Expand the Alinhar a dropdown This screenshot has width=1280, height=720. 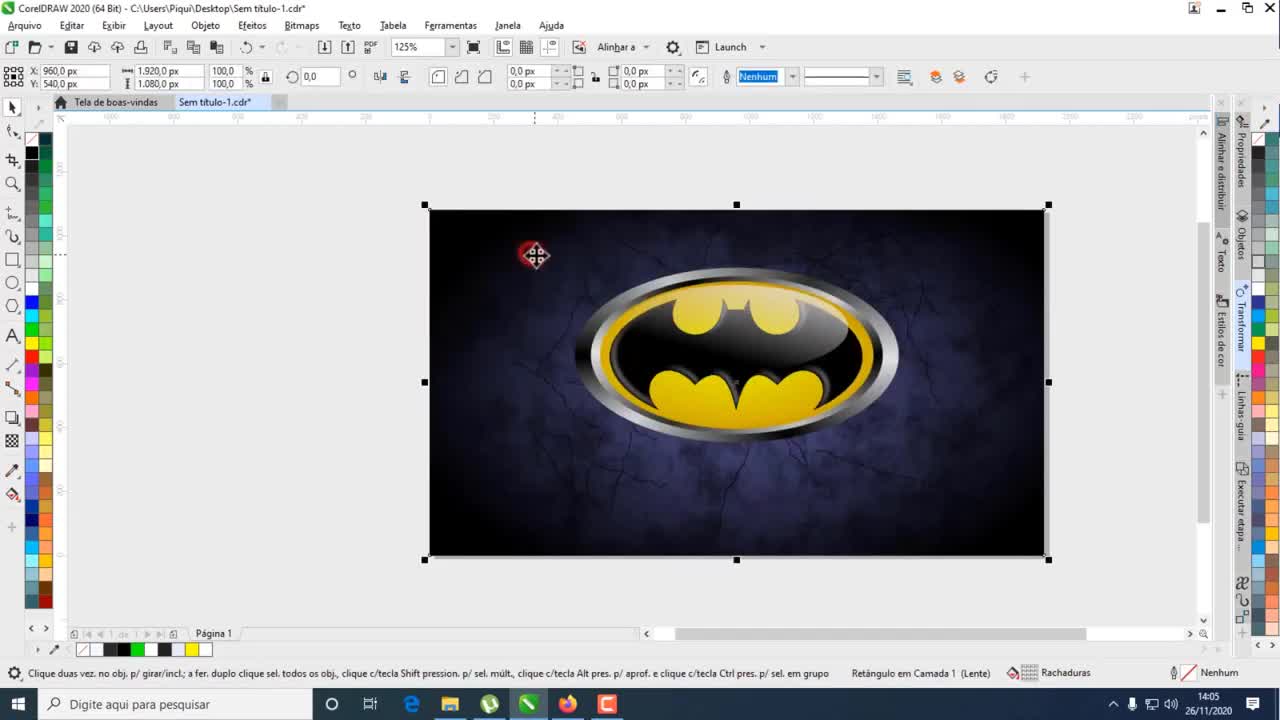click(x=646, y=47)
